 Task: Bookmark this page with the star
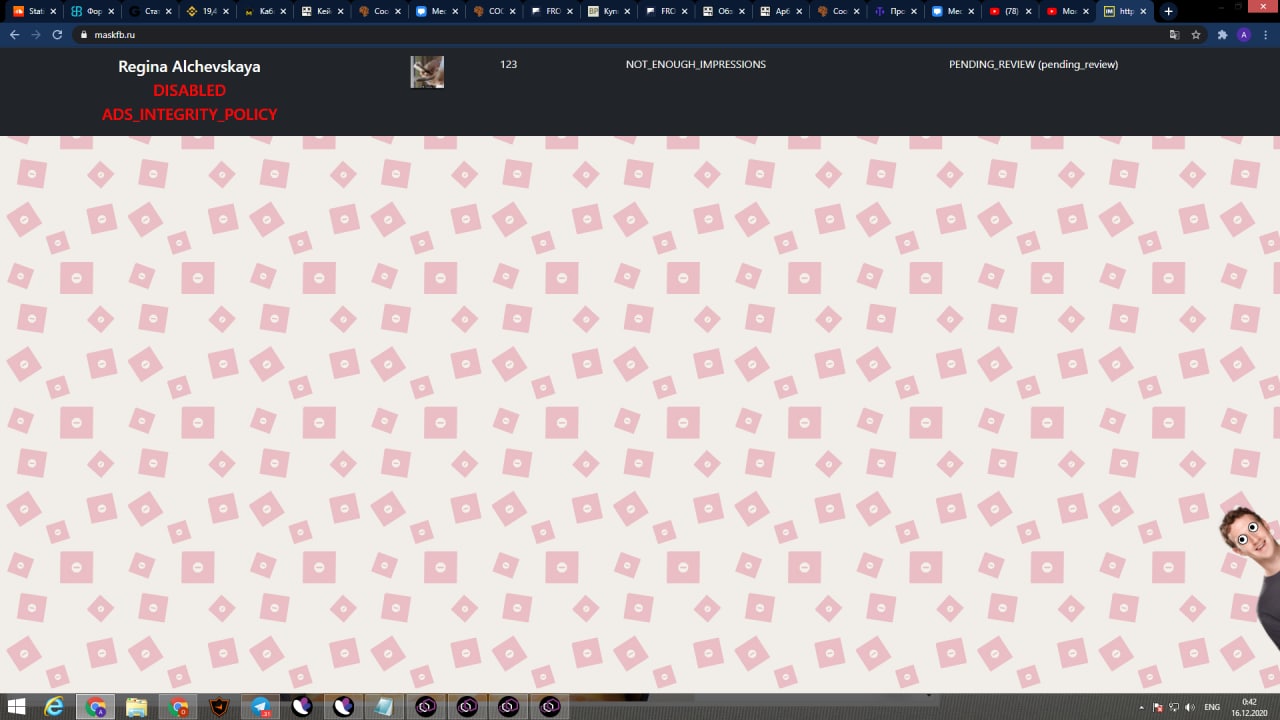[x=1196, y=34]
